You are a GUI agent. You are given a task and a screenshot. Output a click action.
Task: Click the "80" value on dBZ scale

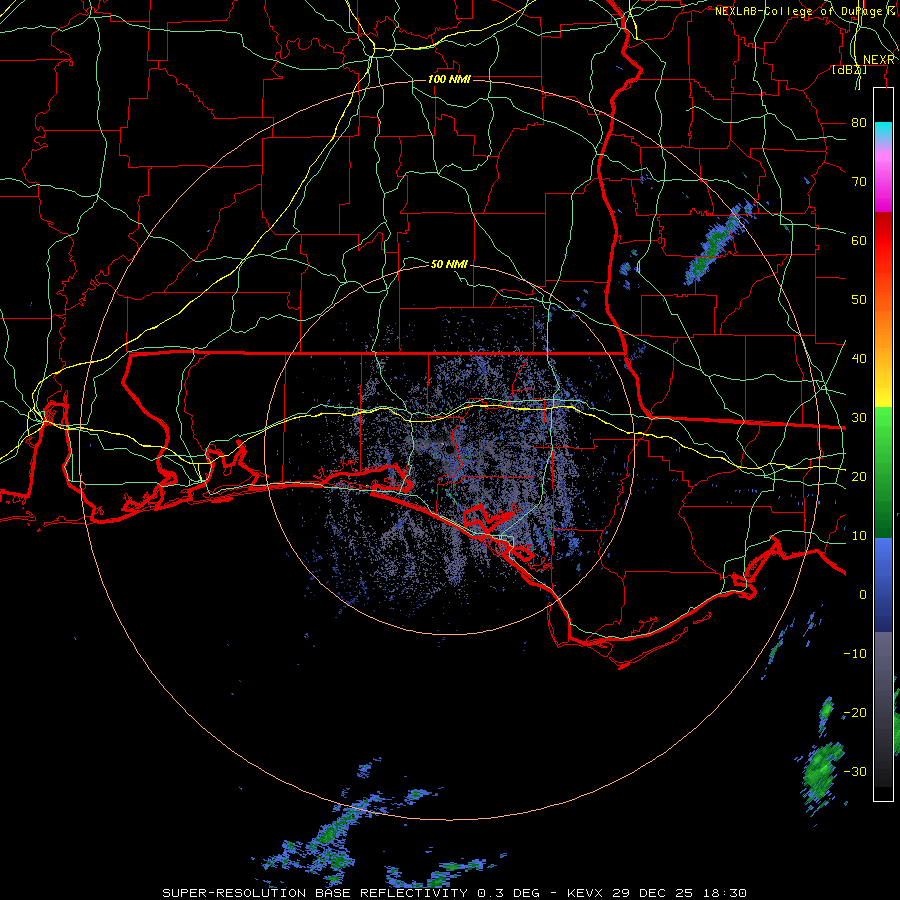tap(859, 122)
